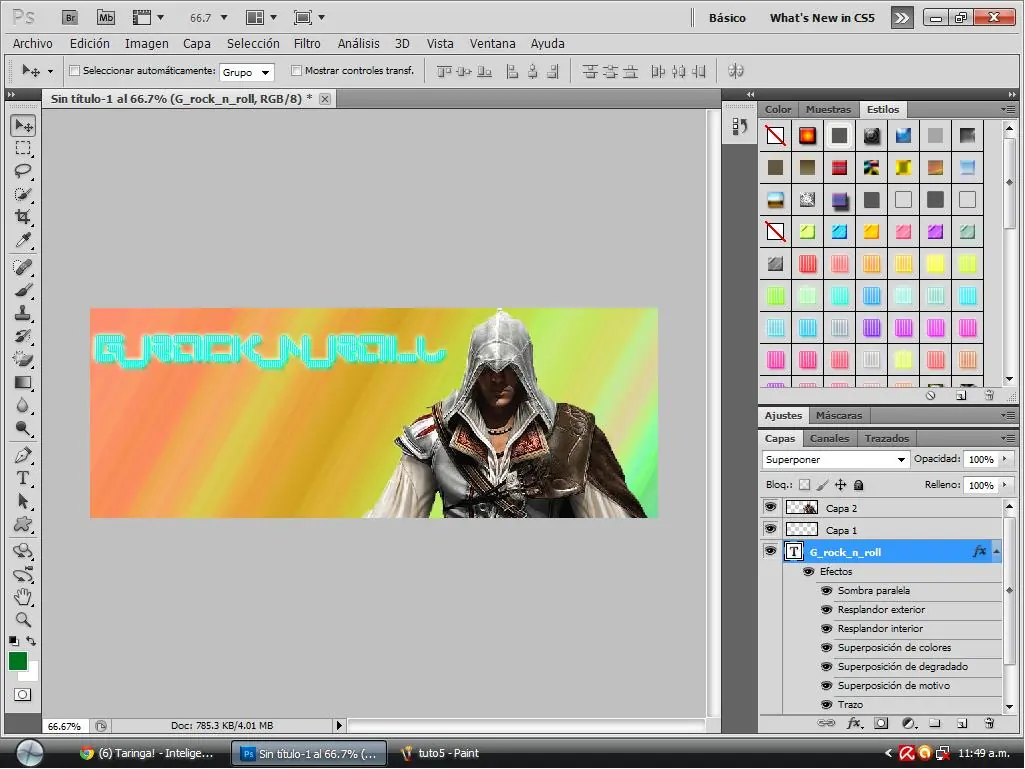Viewport: 1025px width, 769px height.
Task: Select the Gradient tool
Action: [24, 383]
